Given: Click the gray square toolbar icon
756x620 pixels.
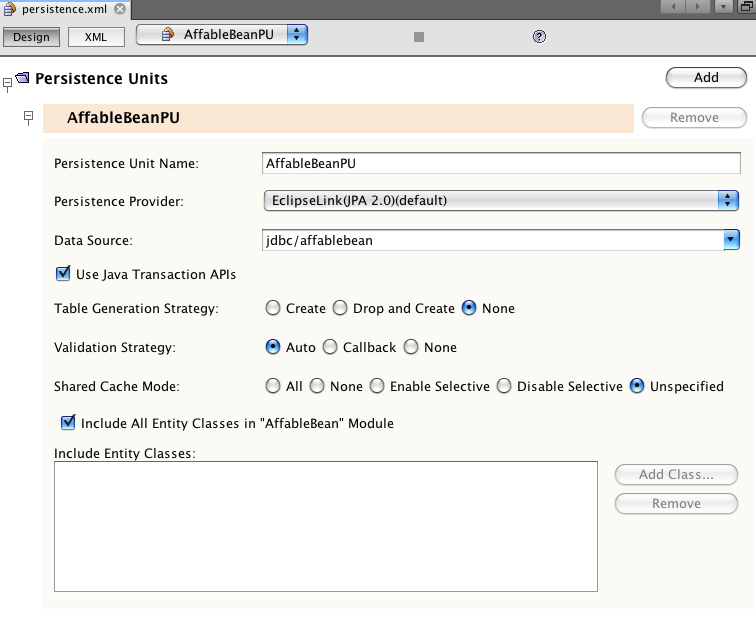Looking at the screenshot, I should (419, 37).
